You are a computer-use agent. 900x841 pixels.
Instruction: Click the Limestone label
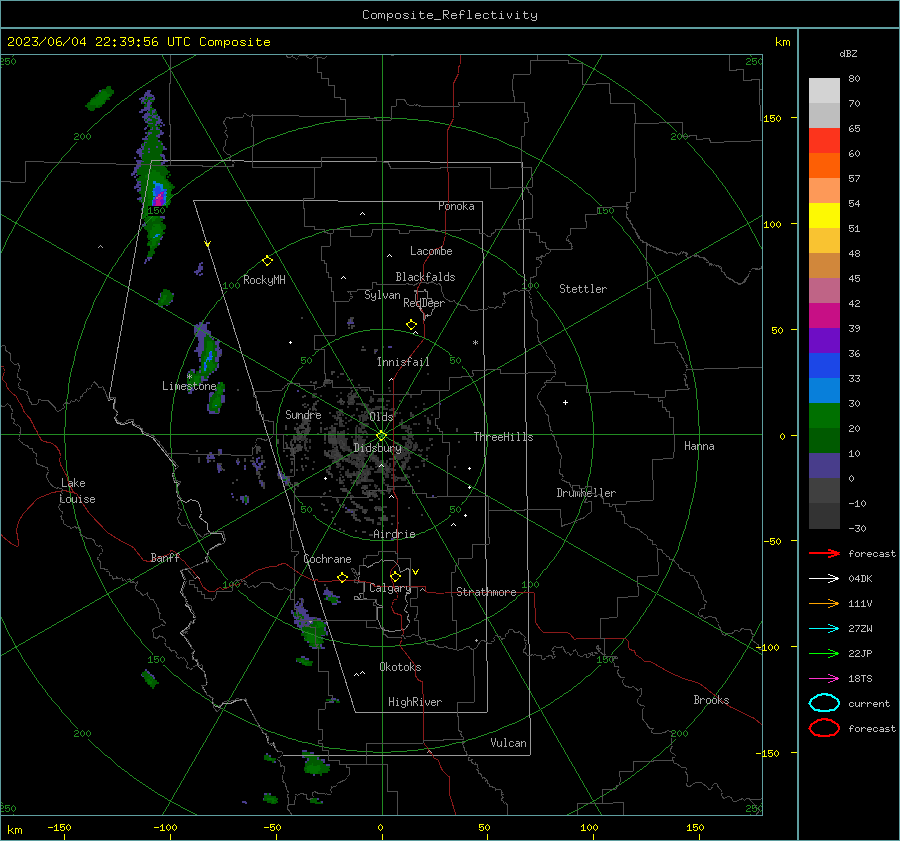[x=189, y=386]
